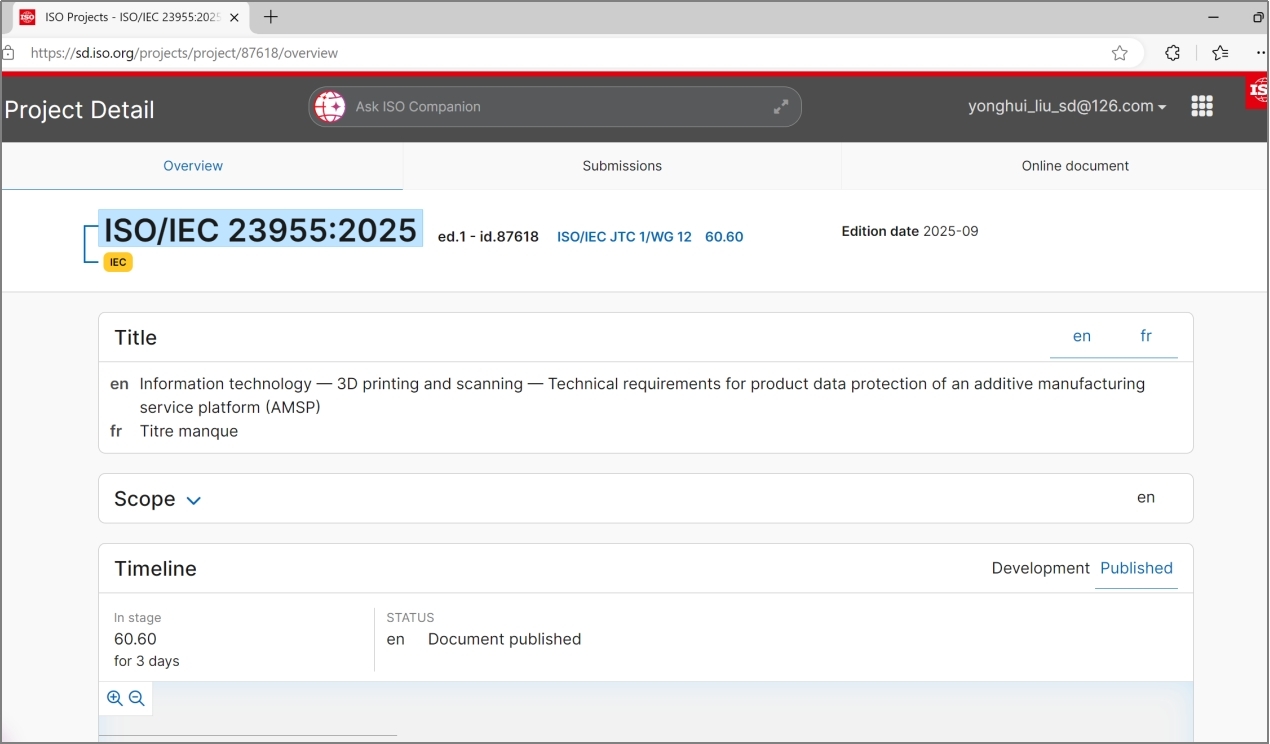
Task: Click the 60.60 stage link
Action: pos(724,237)
